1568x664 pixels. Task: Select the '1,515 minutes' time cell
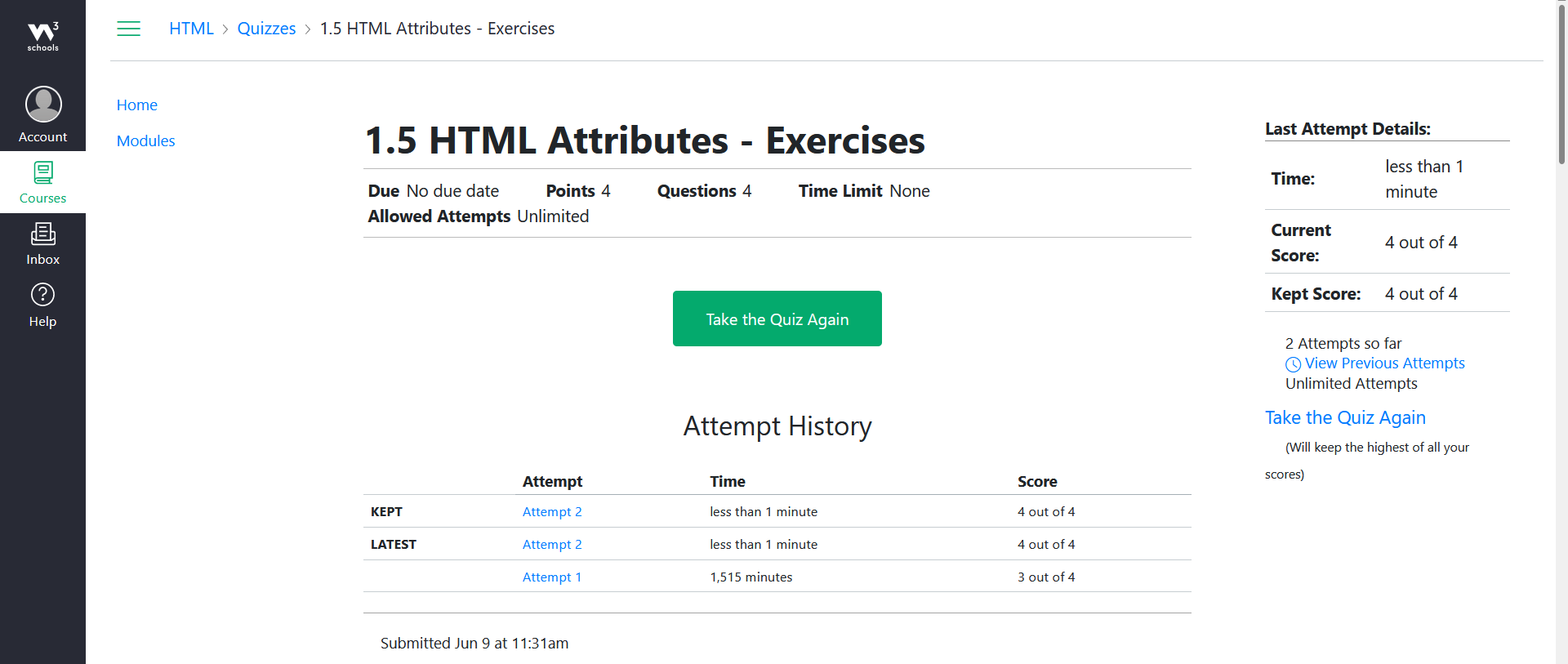(751, 577)
